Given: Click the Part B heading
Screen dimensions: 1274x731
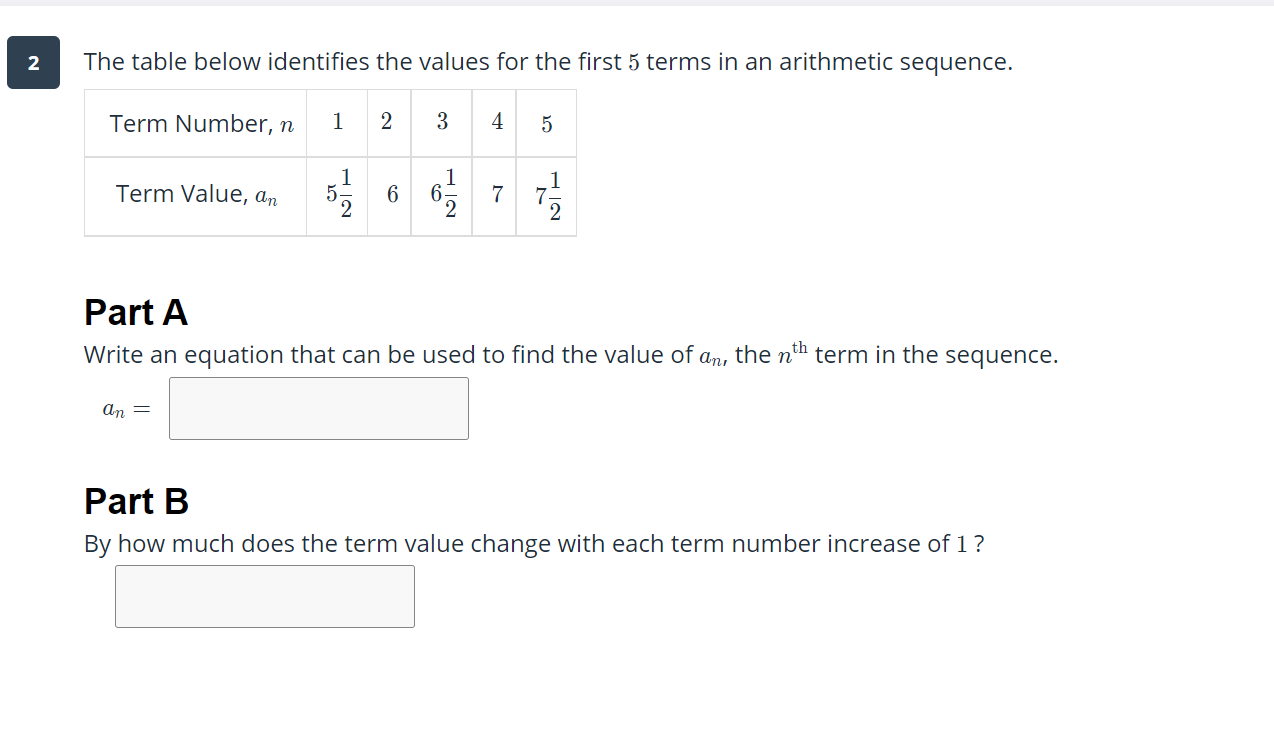Looking at the screenshot, I should pos(136,501).
